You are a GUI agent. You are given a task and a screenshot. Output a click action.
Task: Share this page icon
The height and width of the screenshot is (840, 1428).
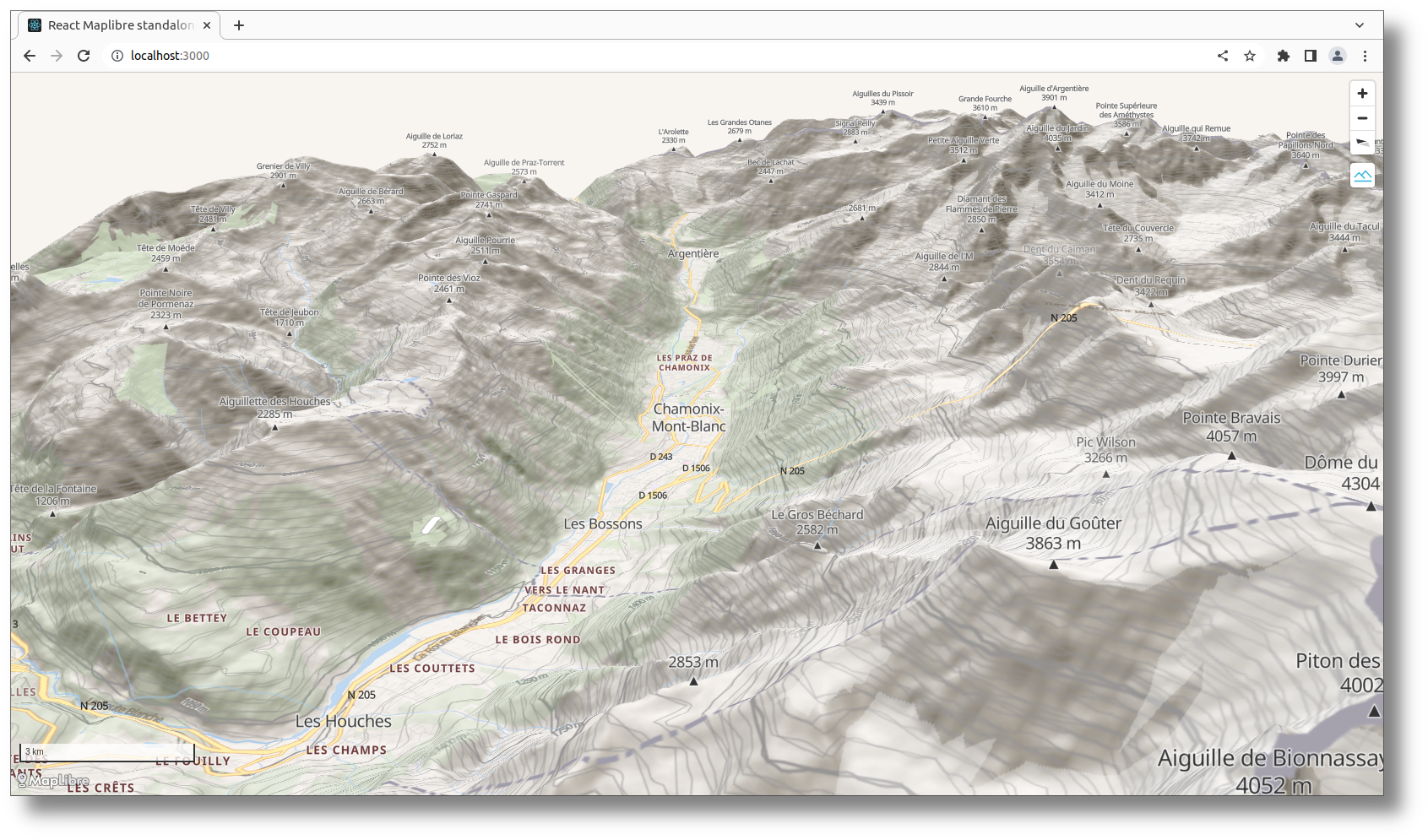(x=1223, y=56)
